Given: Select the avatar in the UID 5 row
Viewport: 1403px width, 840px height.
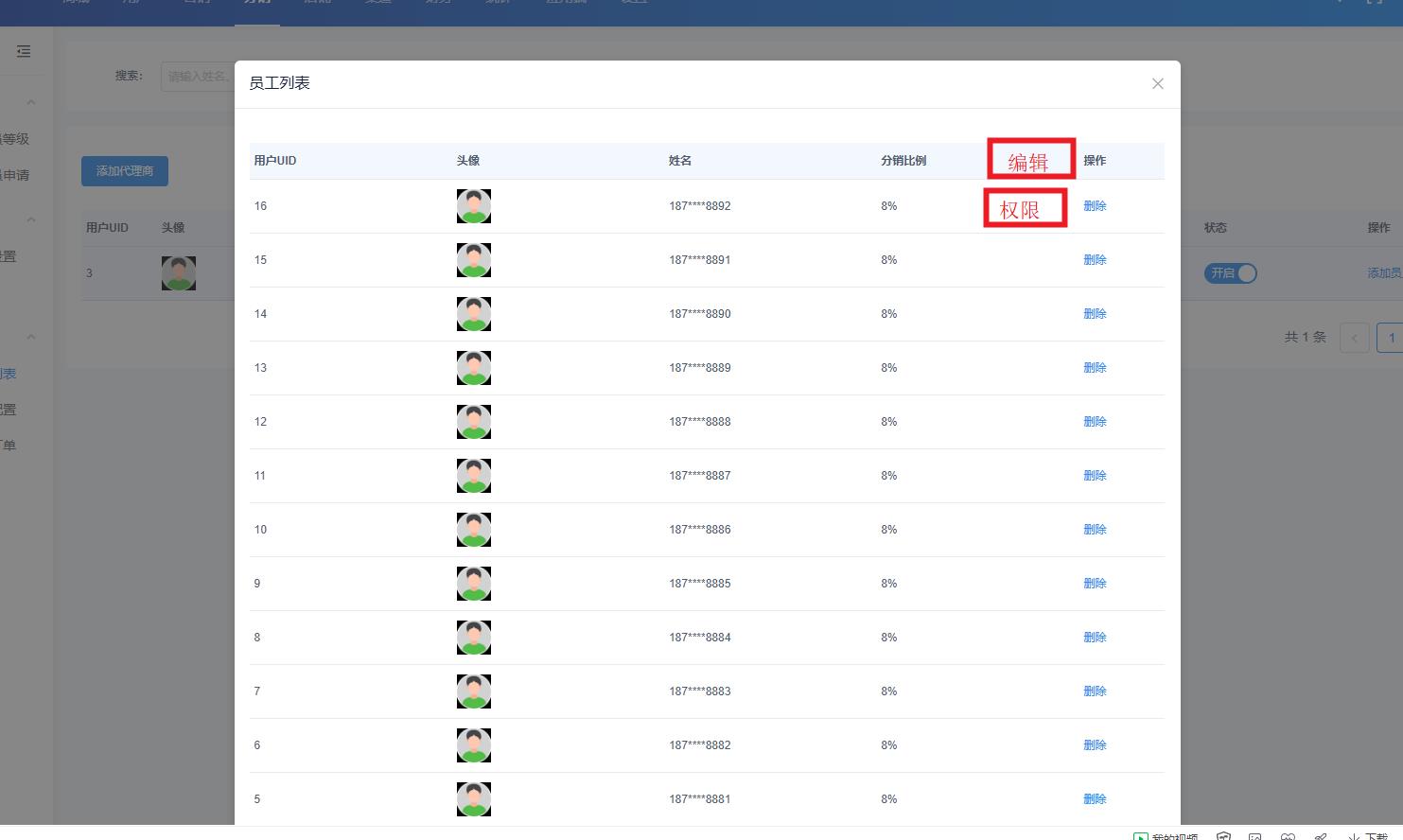Looking at the screenshot, I should (473, 799).
